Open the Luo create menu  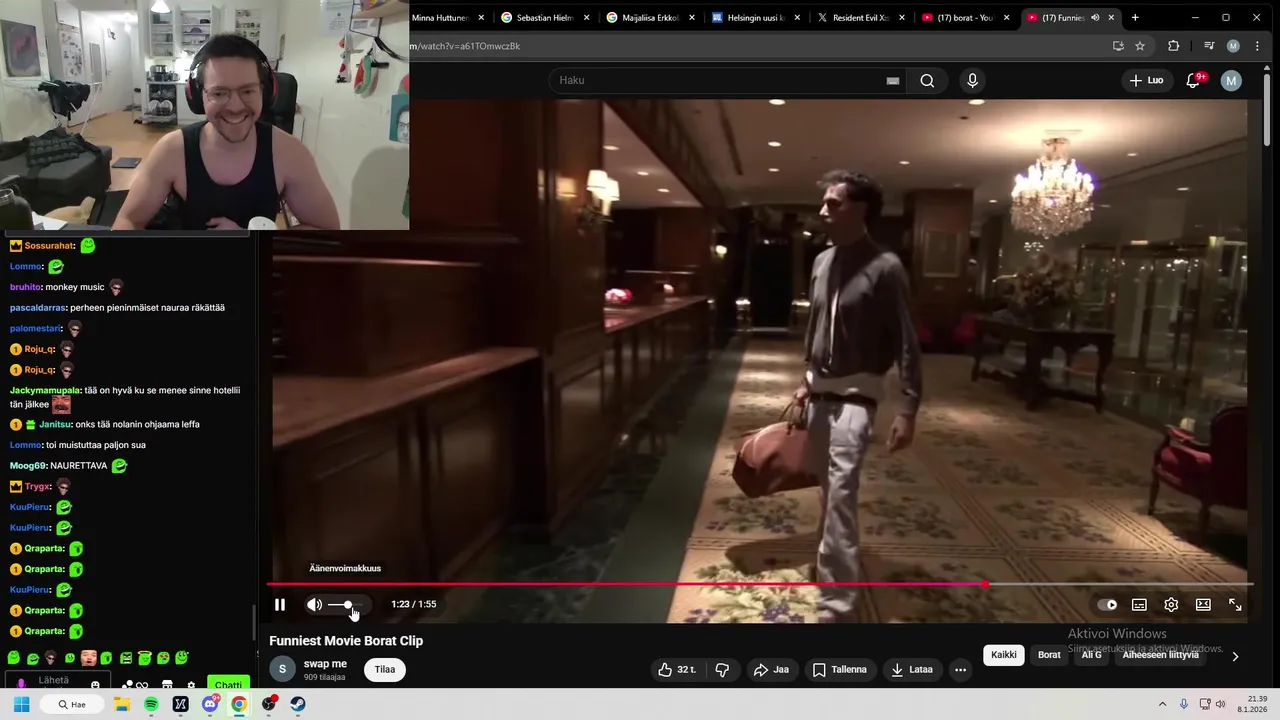(1146, 80)
